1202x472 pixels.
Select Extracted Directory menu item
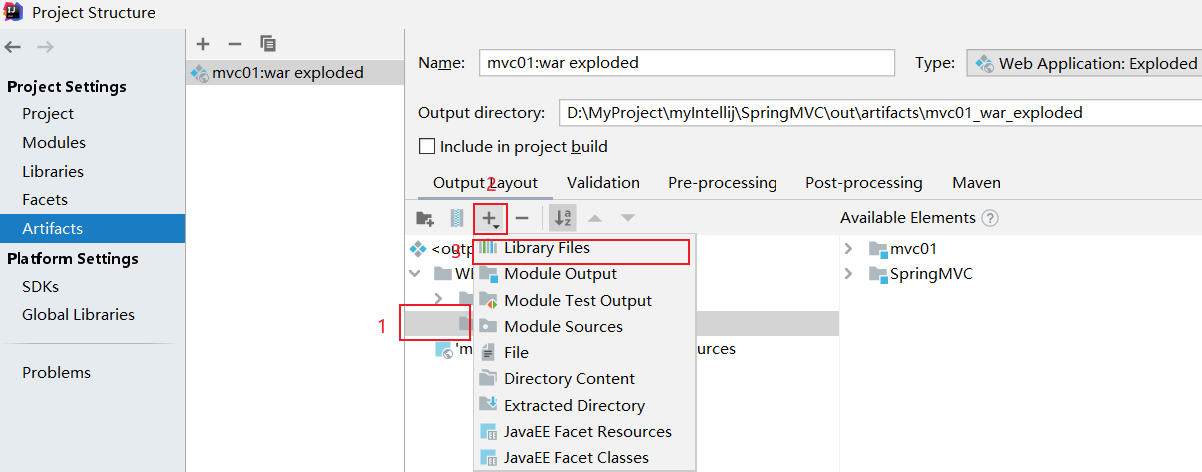tap(584, 405)
